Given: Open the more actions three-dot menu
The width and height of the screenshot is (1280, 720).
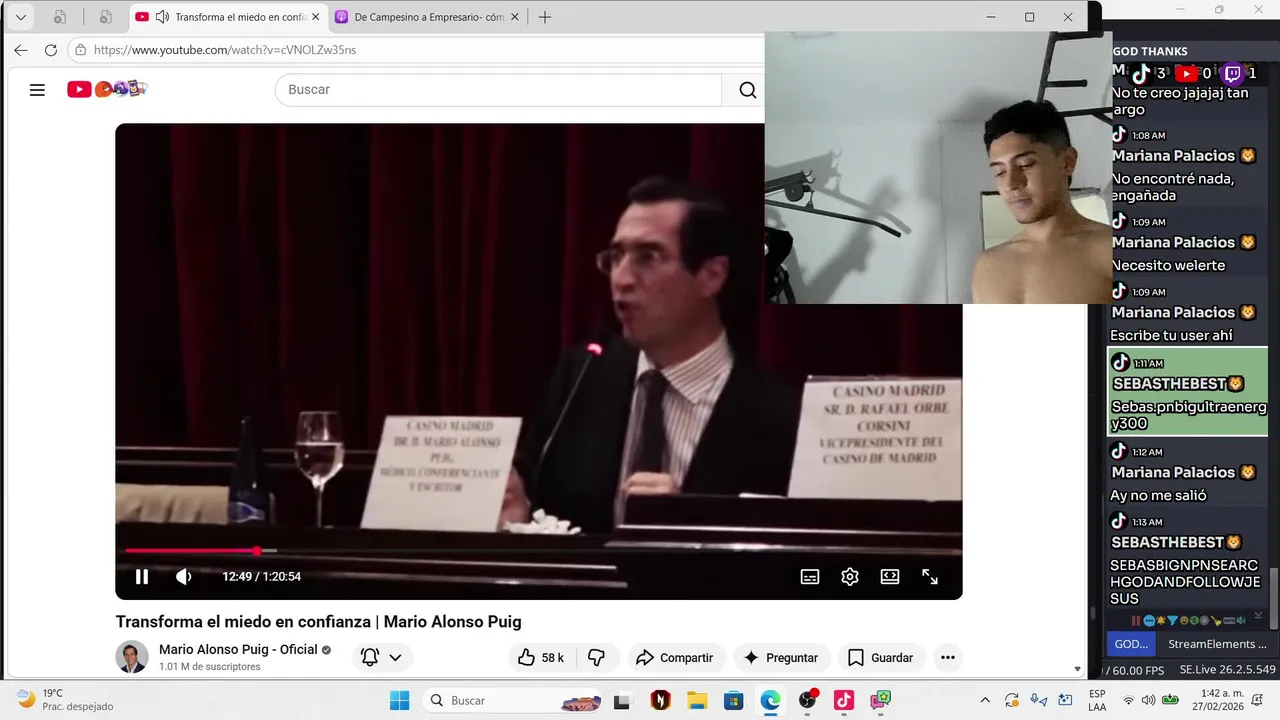Looking at the screenshot, I should [948, 657].
